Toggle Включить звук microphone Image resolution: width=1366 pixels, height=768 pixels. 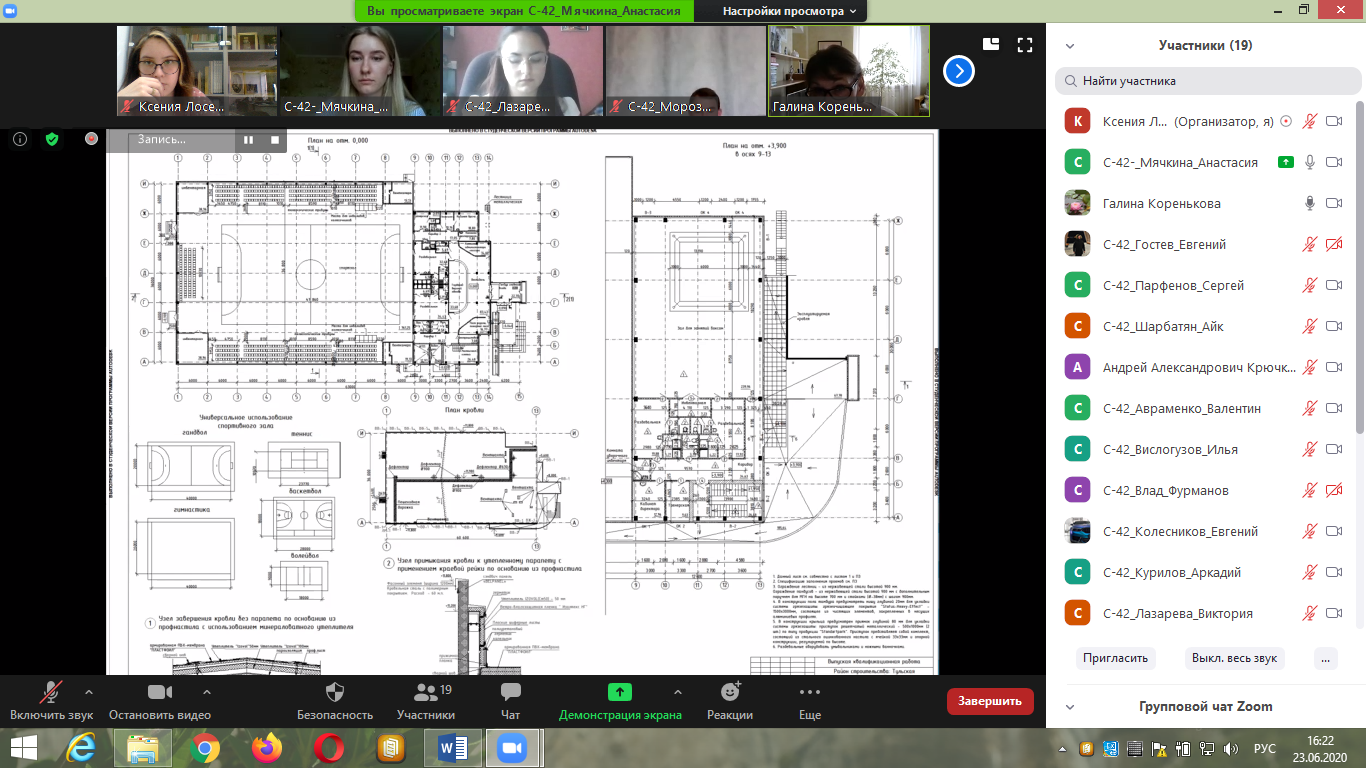pyautogui.click(x=51, y=701)
